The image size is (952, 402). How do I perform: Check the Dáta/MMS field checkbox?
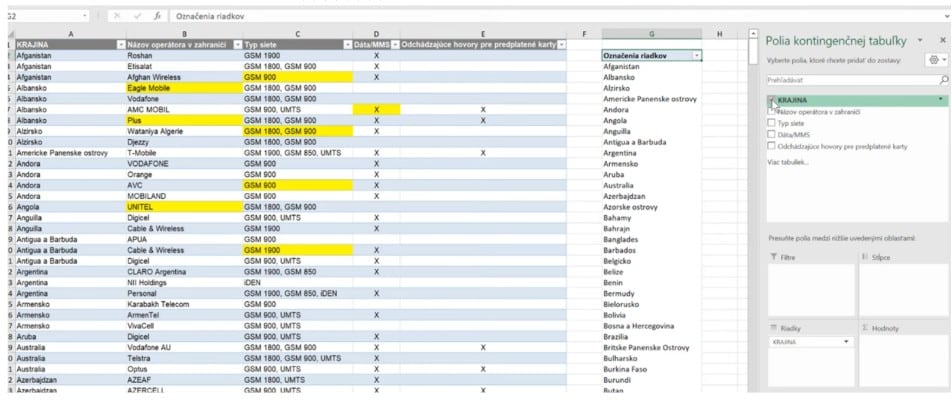point(771,134)
